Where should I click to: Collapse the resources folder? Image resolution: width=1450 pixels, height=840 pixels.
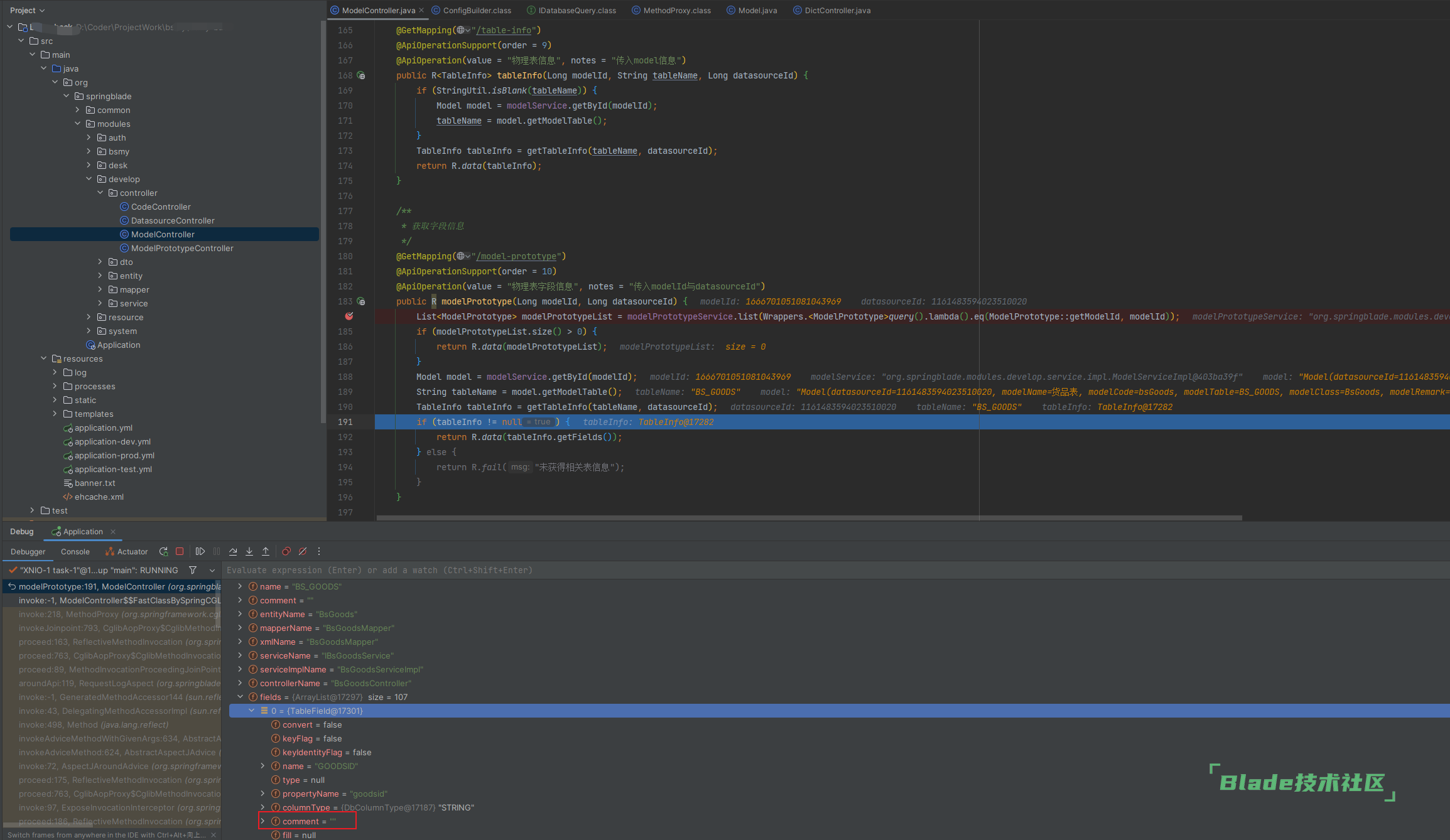tap(43, 358)
